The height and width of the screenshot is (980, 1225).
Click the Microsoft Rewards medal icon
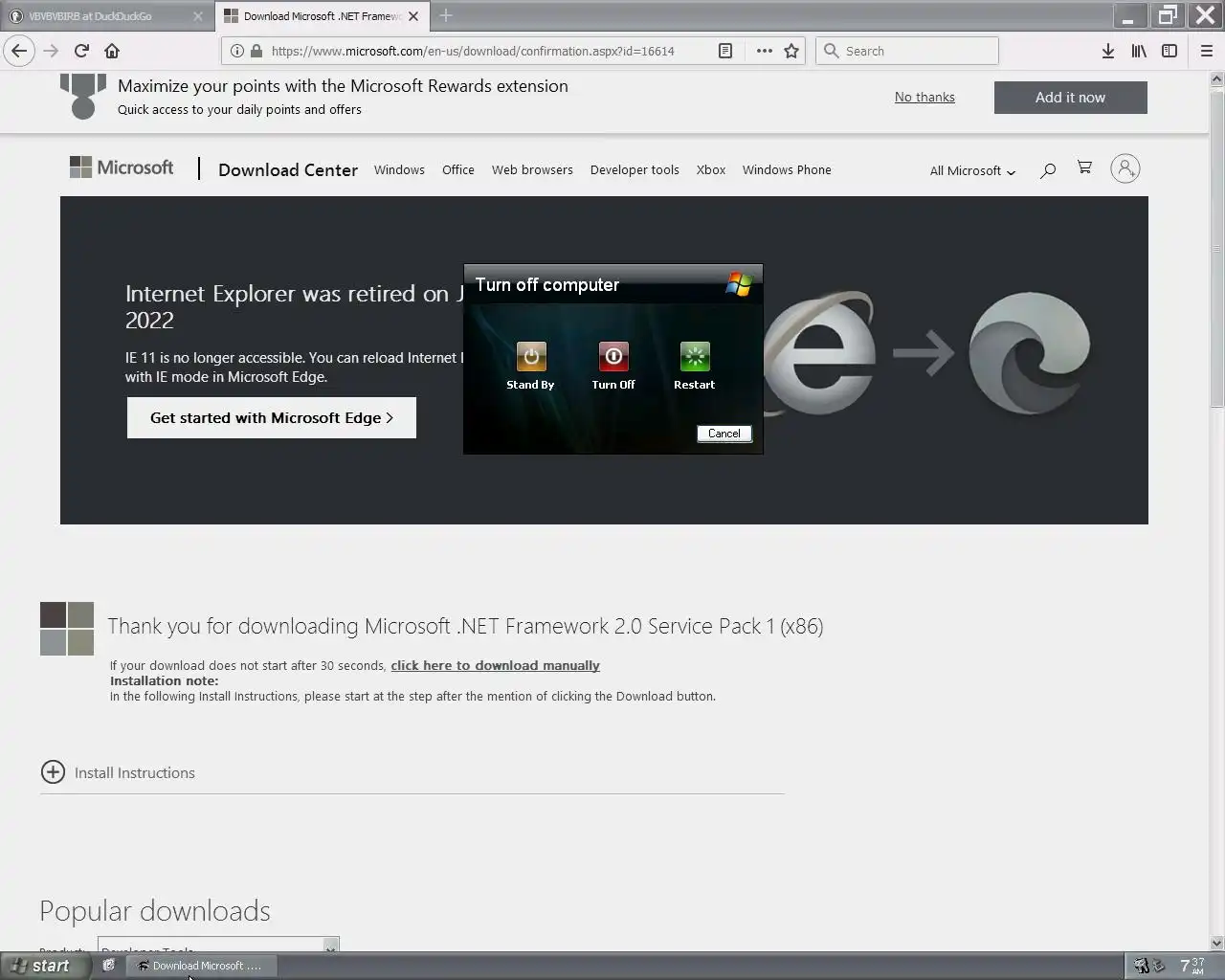coord(83,97)
